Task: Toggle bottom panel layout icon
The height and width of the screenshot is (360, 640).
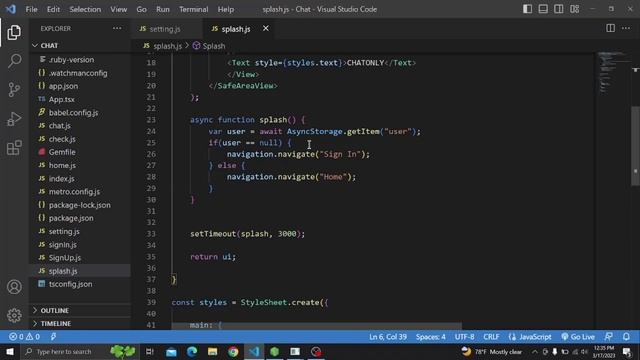Action: [543, 9]
